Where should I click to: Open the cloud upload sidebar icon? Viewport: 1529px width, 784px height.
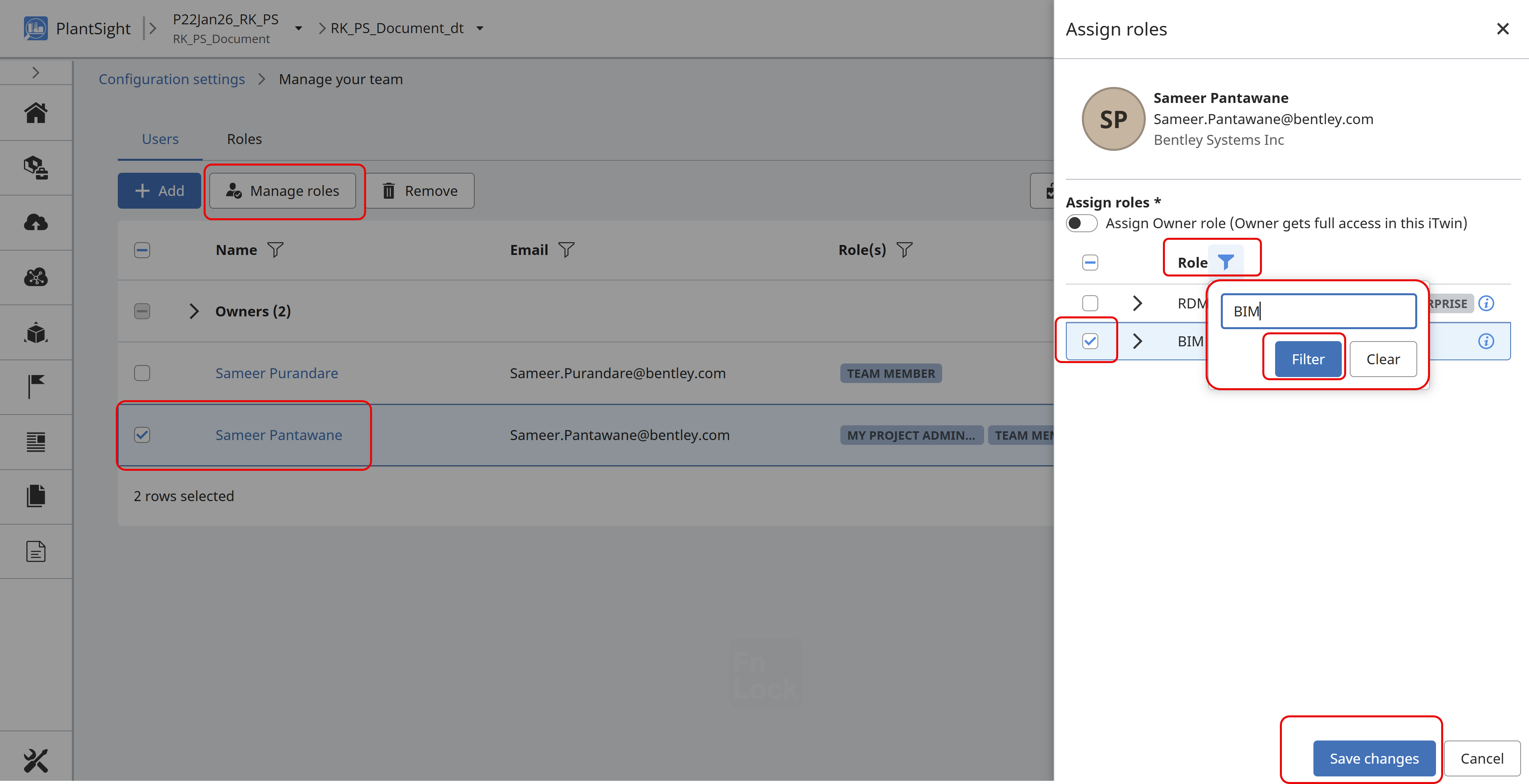coord(36,222)
